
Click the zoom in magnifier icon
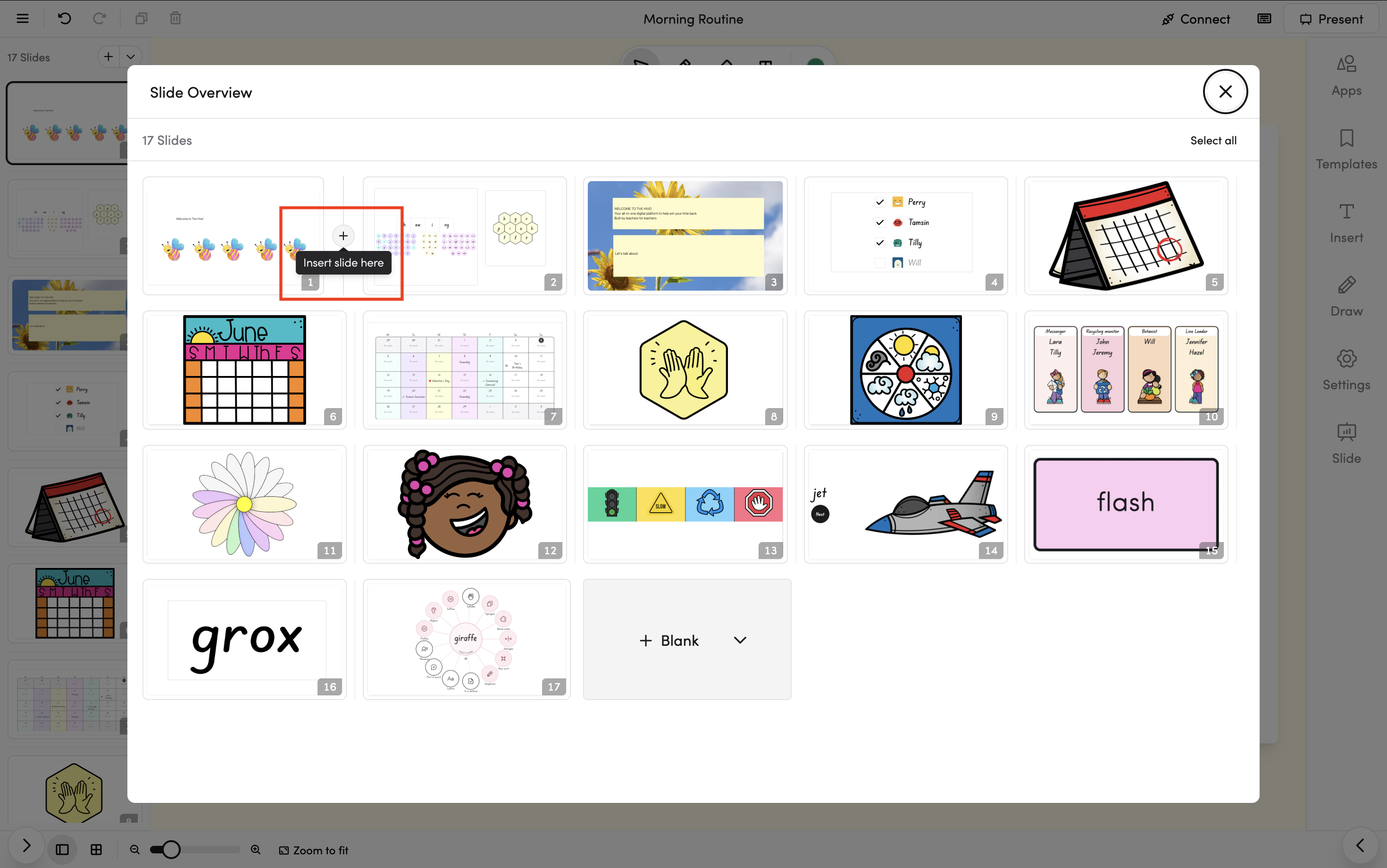point(256,850)
